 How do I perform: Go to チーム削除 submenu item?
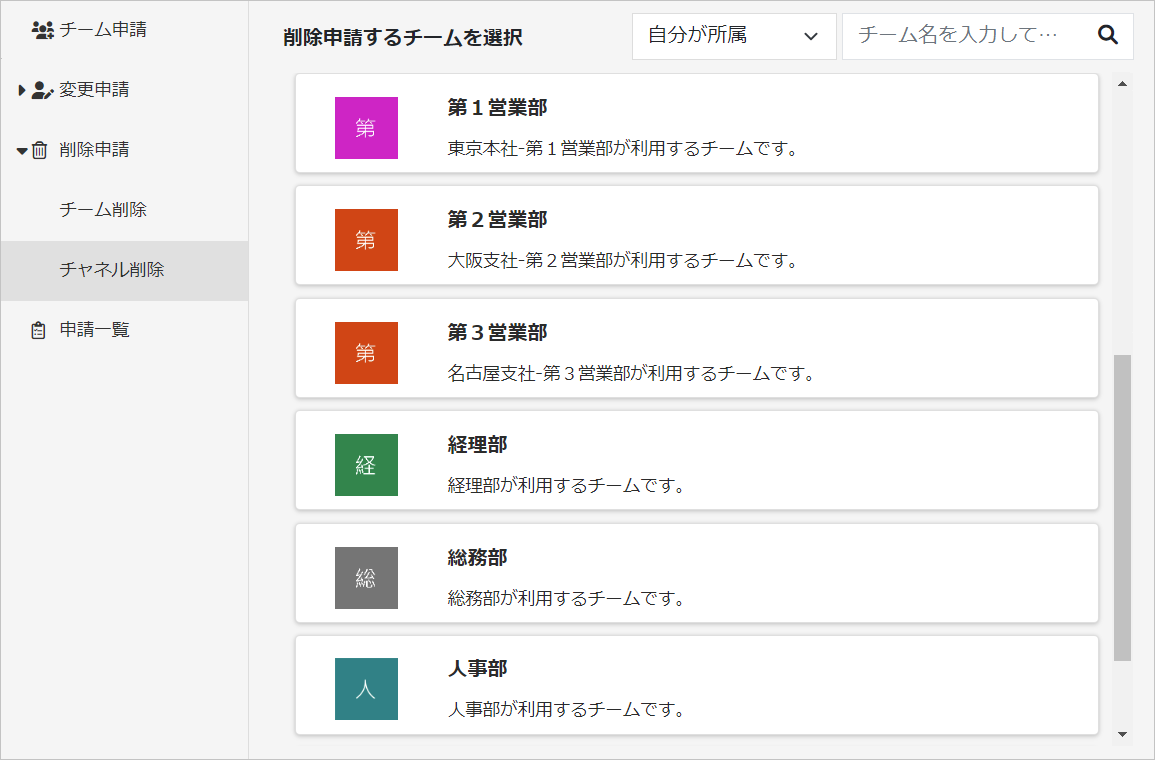103,210
